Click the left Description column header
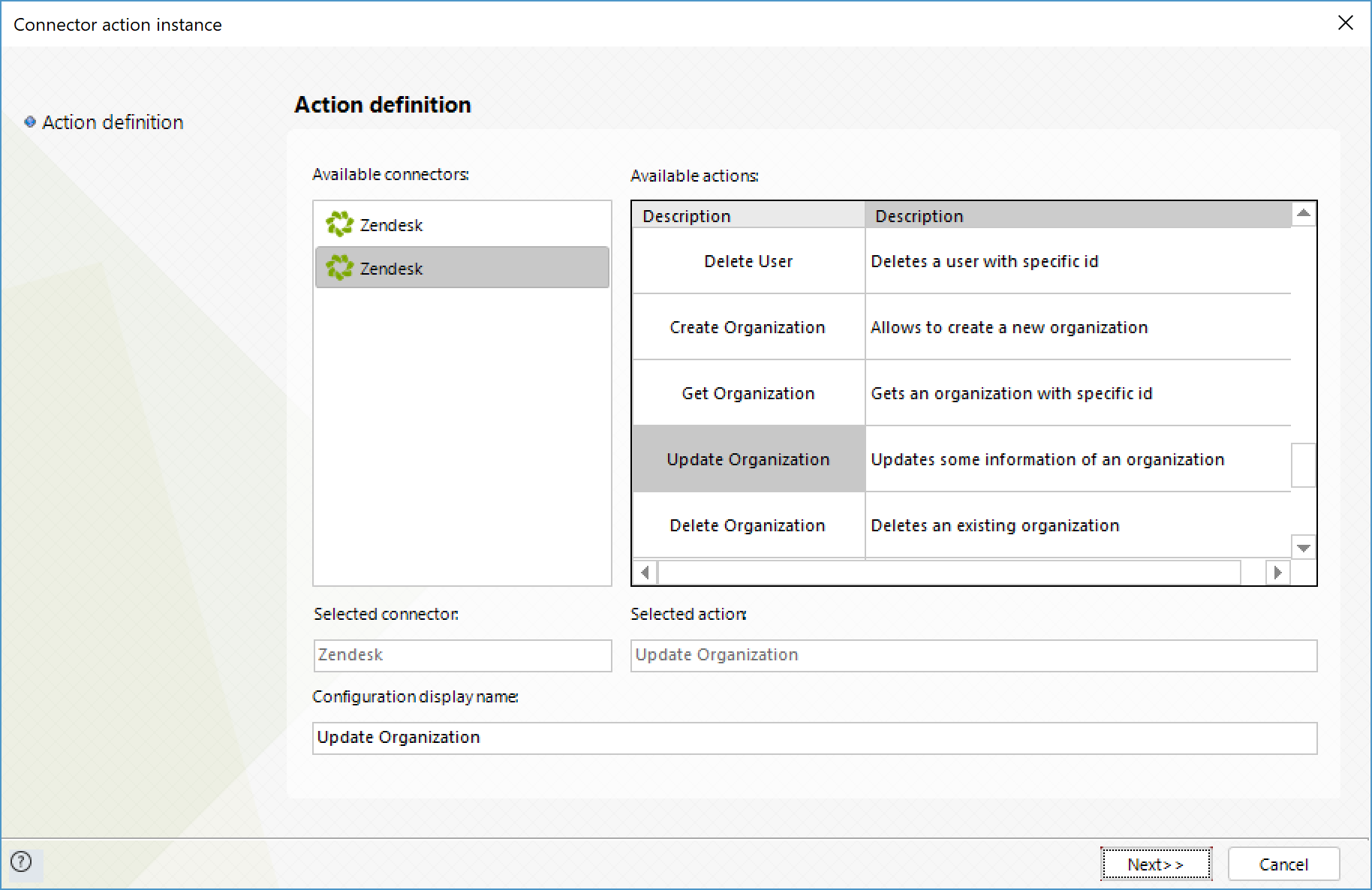This screenshot has width=1372, height=890. point(748,215)
